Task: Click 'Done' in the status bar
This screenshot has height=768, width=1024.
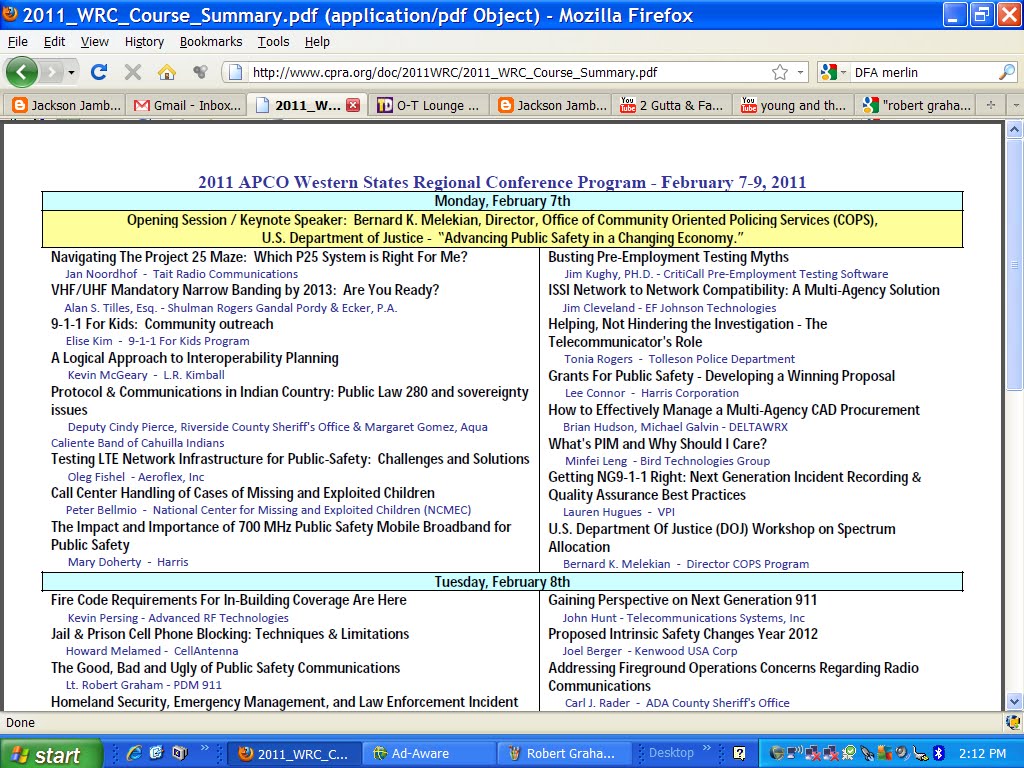Action: tap(20, 722)
